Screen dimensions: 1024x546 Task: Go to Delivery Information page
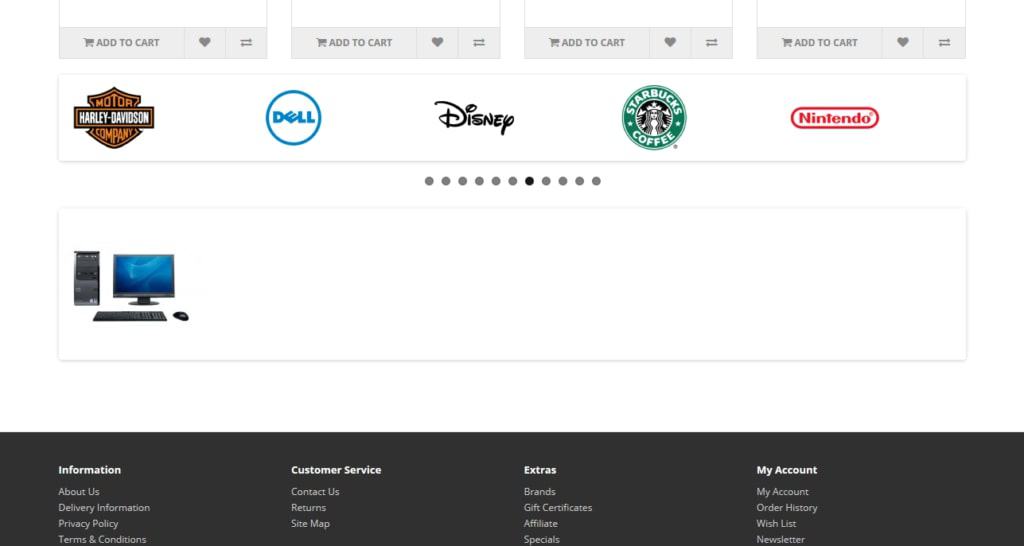pos(104,507)
